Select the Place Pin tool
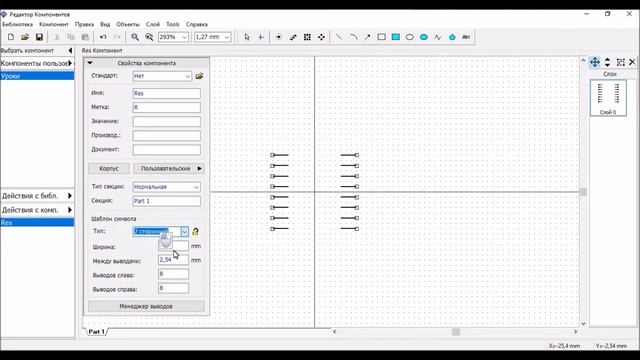The width and height of the screenshot is (640, 360). [278, 37]
